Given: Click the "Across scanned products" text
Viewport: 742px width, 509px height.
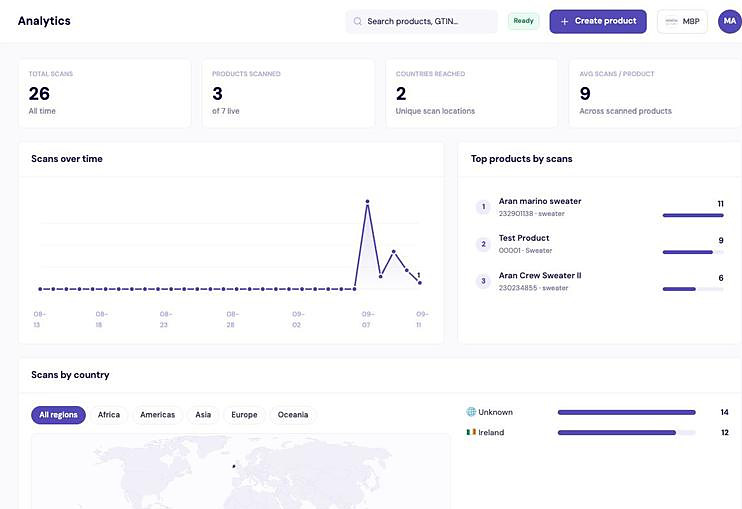Looking at the screenshot, I should (625, 111).
